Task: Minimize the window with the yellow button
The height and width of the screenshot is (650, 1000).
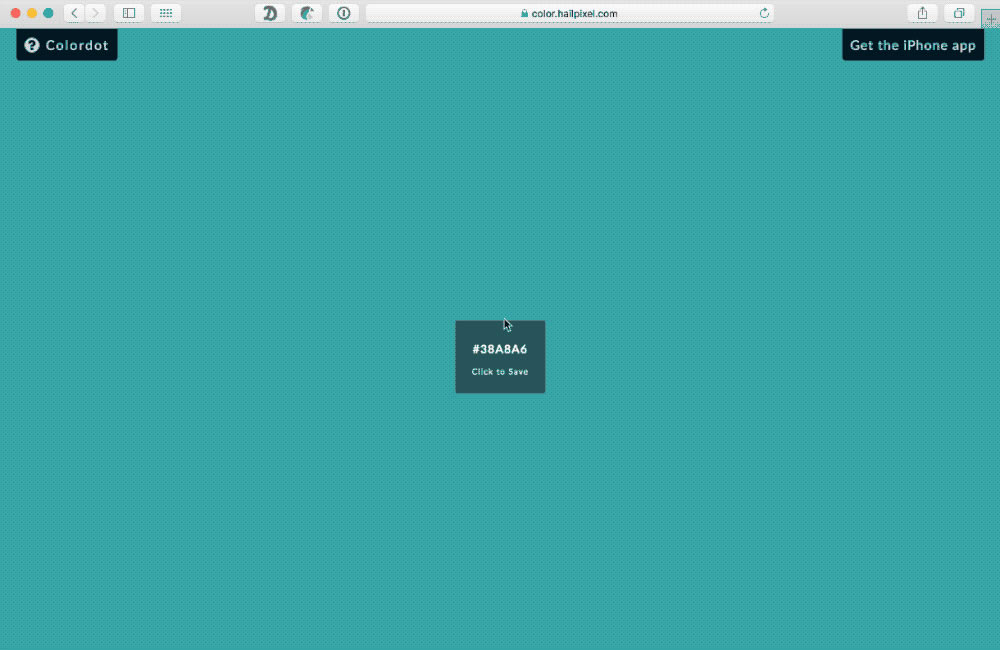Action: 32,13
